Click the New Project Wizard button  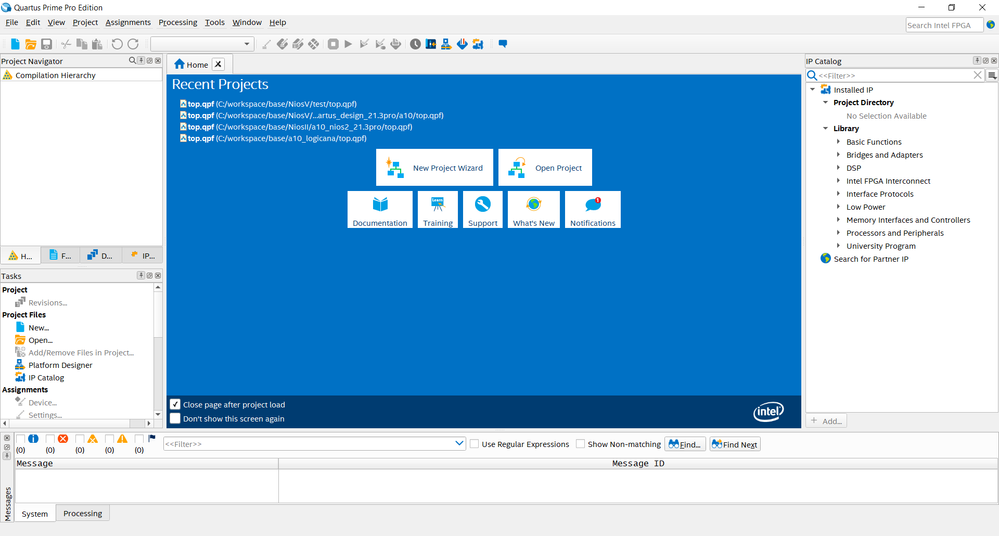click(x=435, y=168)
